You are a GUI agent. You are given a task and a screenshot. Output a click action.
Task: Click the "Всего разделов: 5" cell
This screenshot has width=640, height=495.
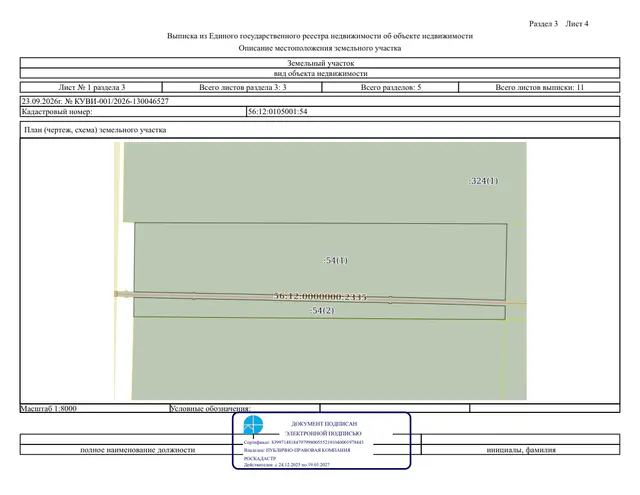click(x=390, y=87)
